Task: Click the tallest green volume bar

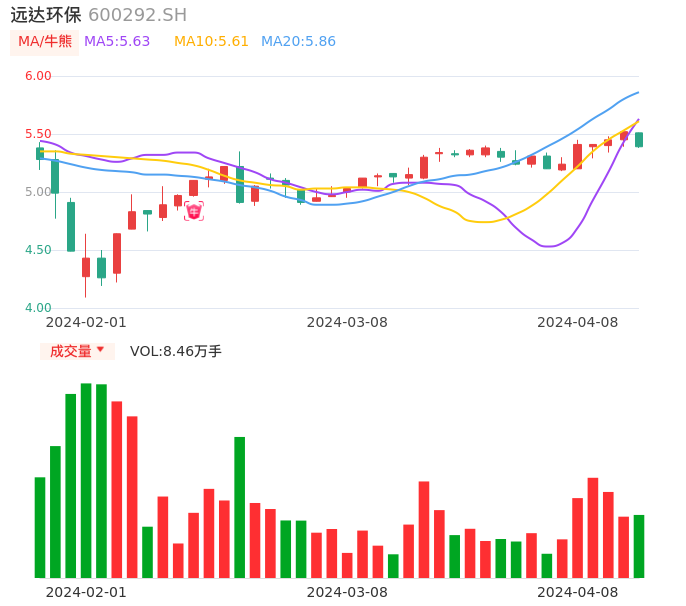Action: point(86,480)
